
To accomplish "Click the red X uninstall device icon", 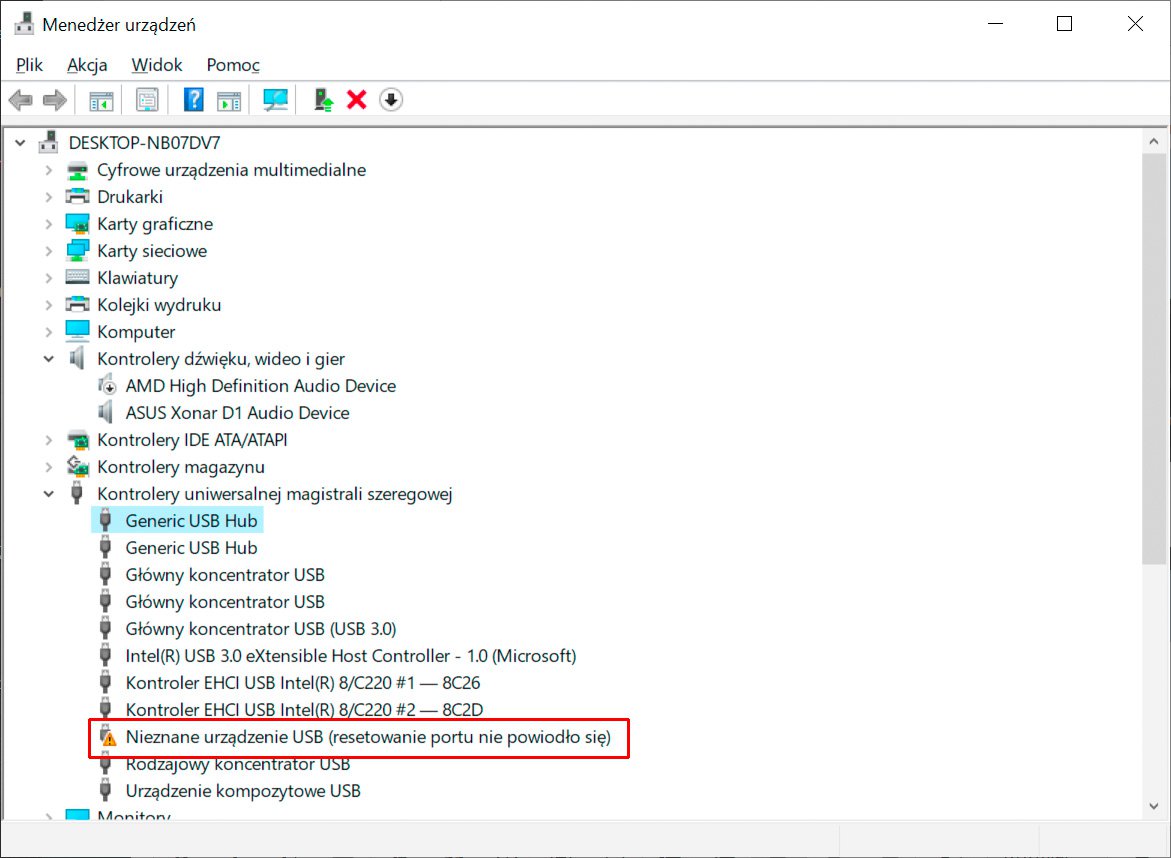I will [356, 99].
